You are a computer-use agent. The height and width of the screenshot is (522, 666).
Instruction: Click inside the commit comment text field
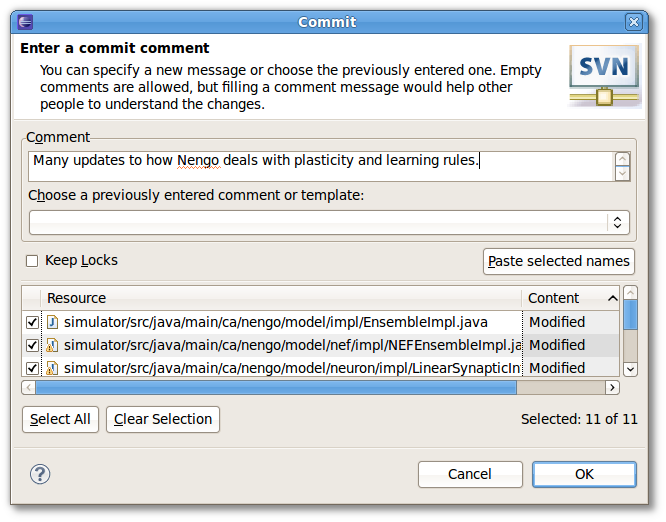point(321,166)
